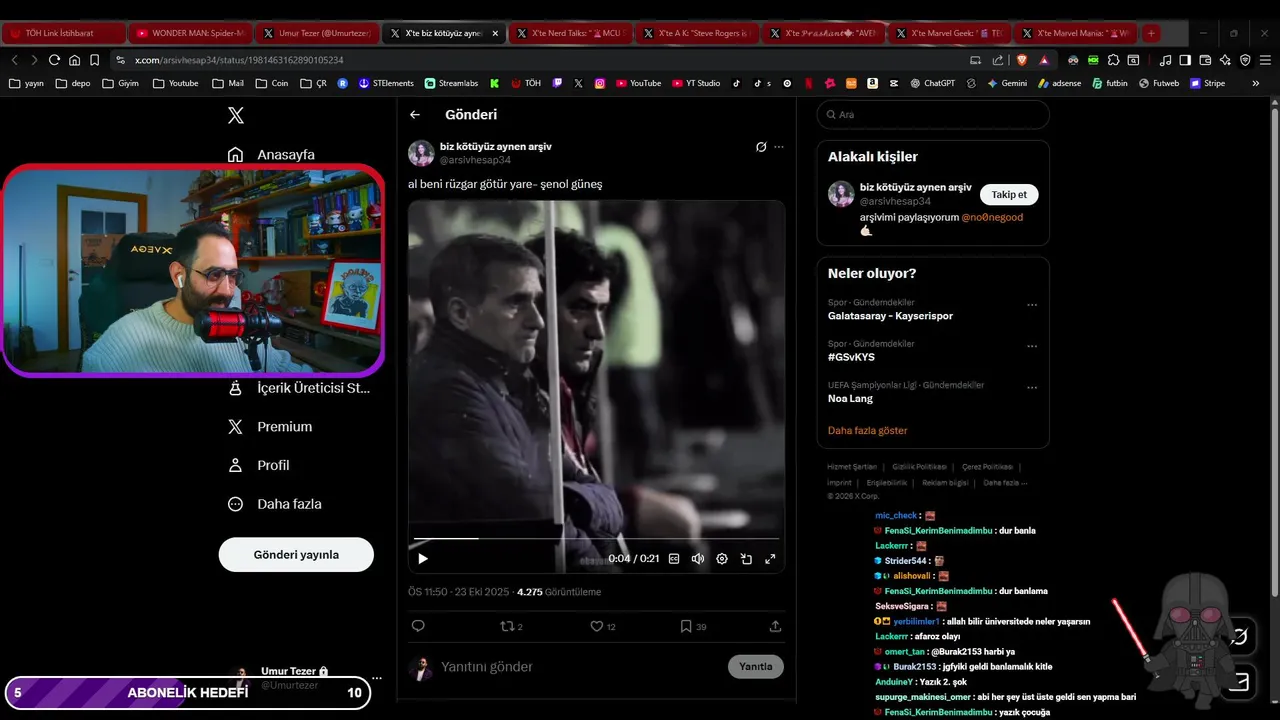This screenshot has width=1280, height=720.
Task: Repost the post
Action: point(507,626)
